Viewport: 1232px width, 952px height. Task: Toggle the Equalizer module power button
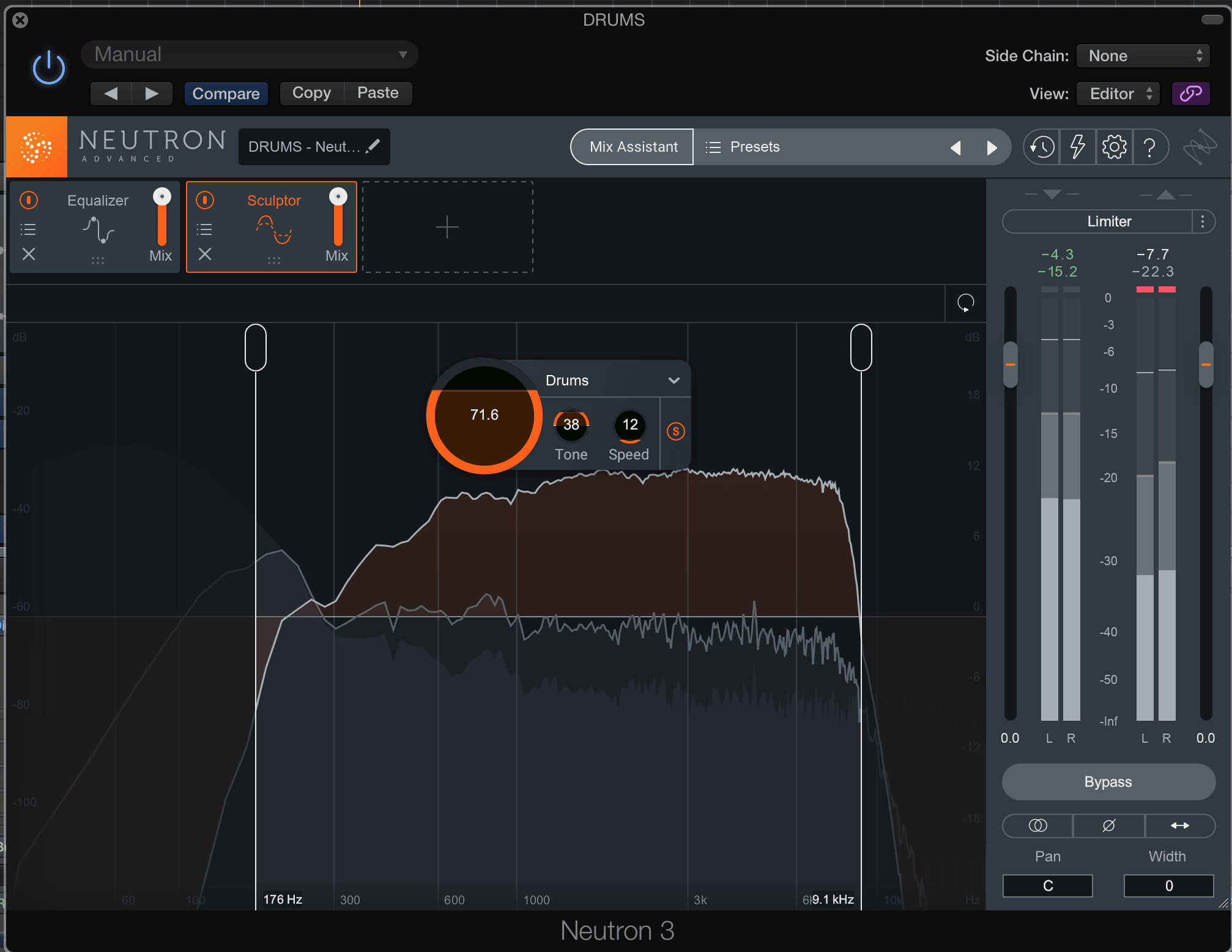pos(29,200)
